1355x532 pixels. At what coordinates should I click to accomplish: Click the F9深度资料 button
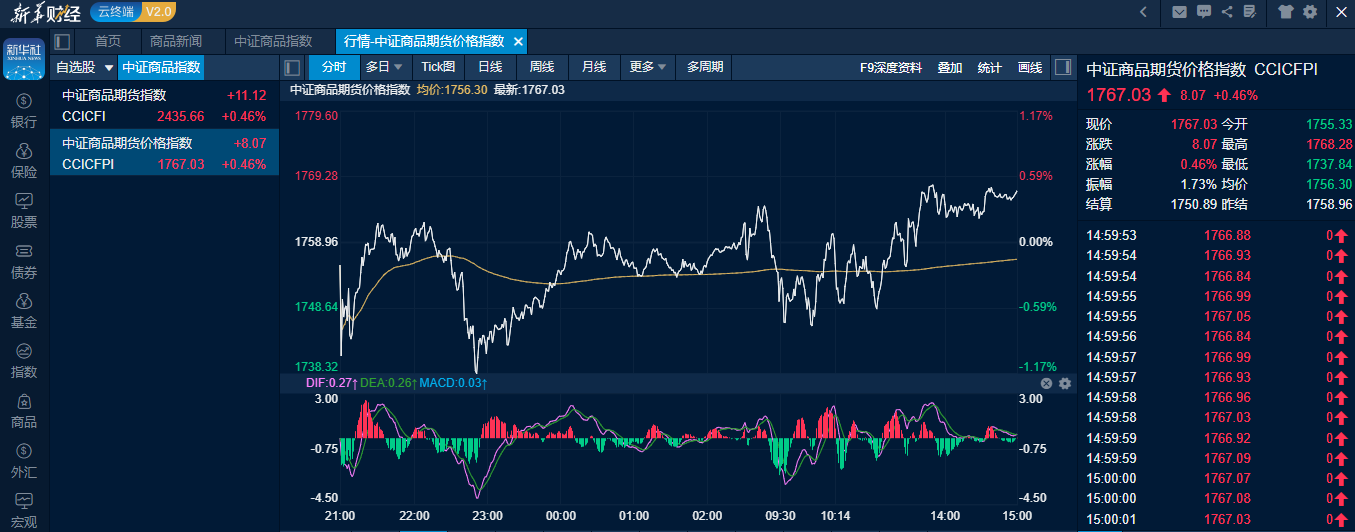point(891,68)
